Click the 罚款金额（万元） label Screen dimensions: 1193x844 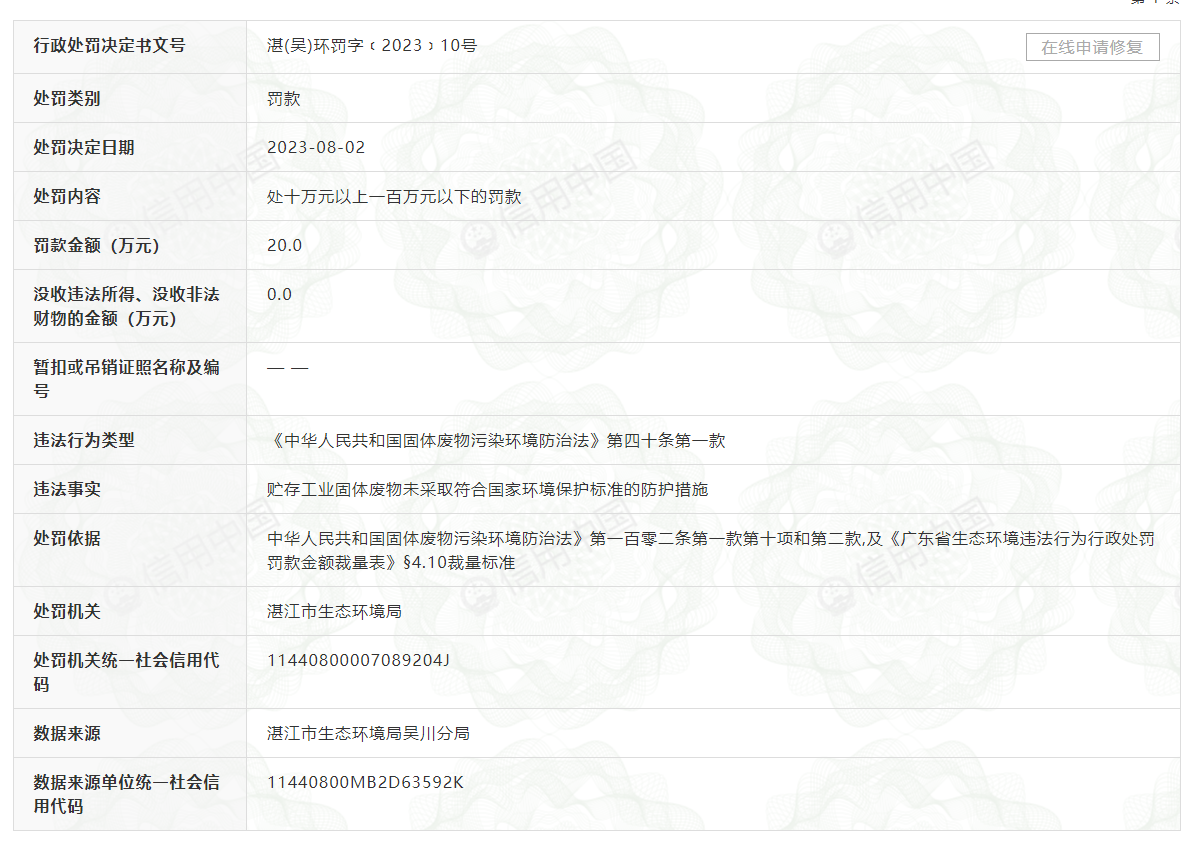(97, 246)
